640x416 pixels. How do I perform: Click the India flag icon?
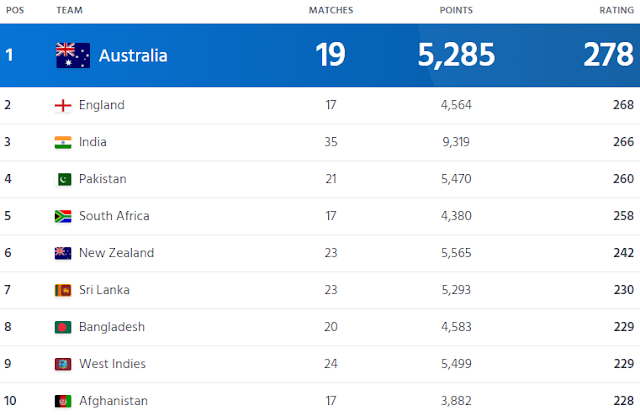click(x=63, y=142)
